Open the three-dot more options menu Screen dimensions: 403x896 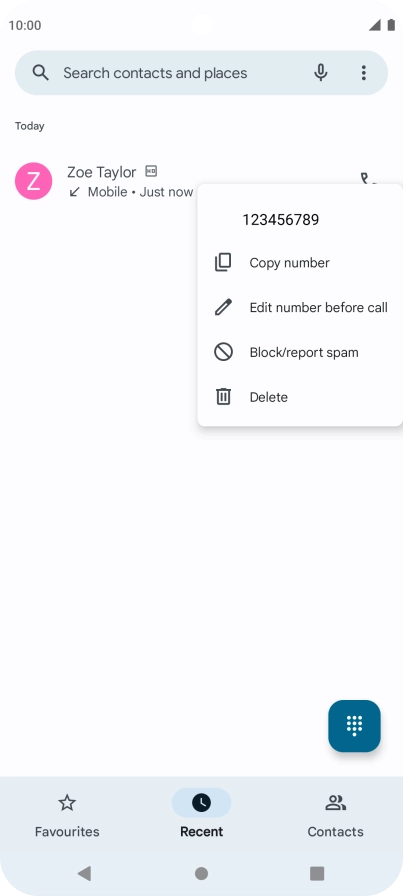click(x=364, y=73)
